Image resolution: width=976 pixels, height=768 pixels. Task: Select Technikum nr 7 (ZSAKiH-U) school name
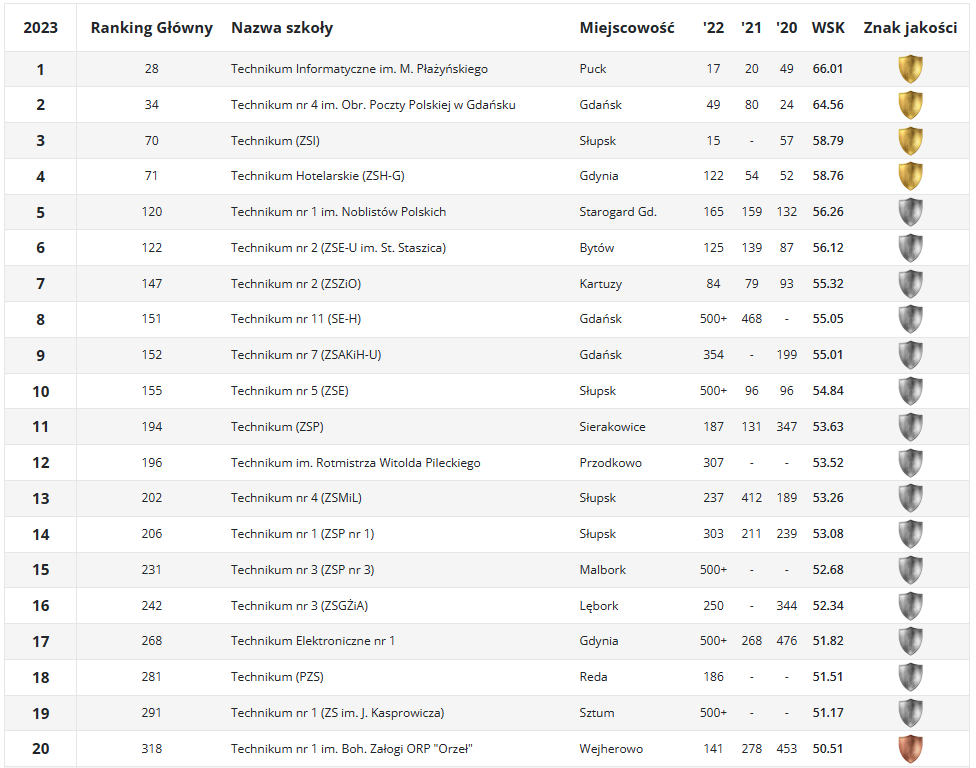(306, 355)
